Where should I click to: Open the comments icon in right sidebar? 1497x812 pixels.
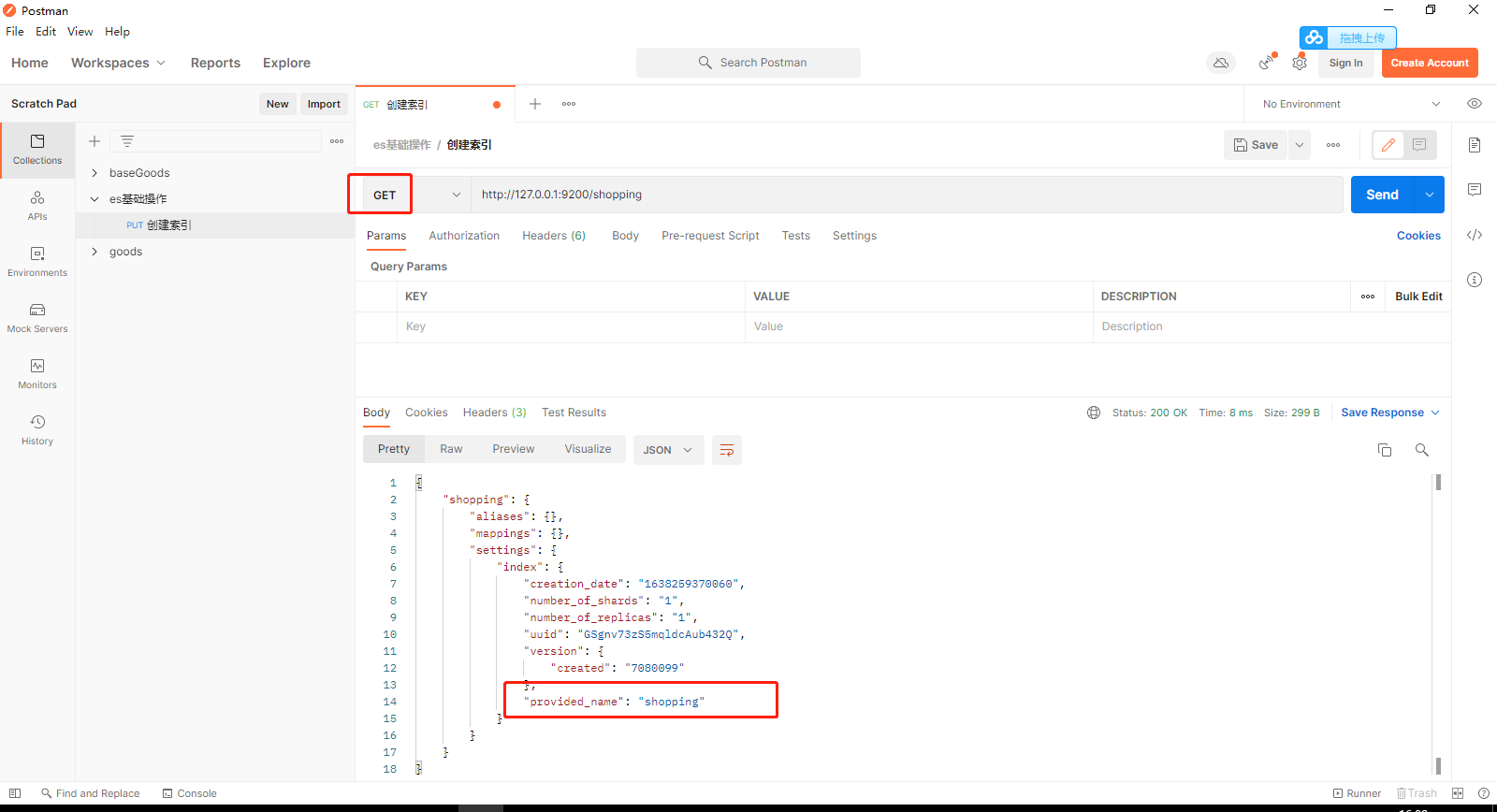pyautogui.click(x=1475, y=190)
